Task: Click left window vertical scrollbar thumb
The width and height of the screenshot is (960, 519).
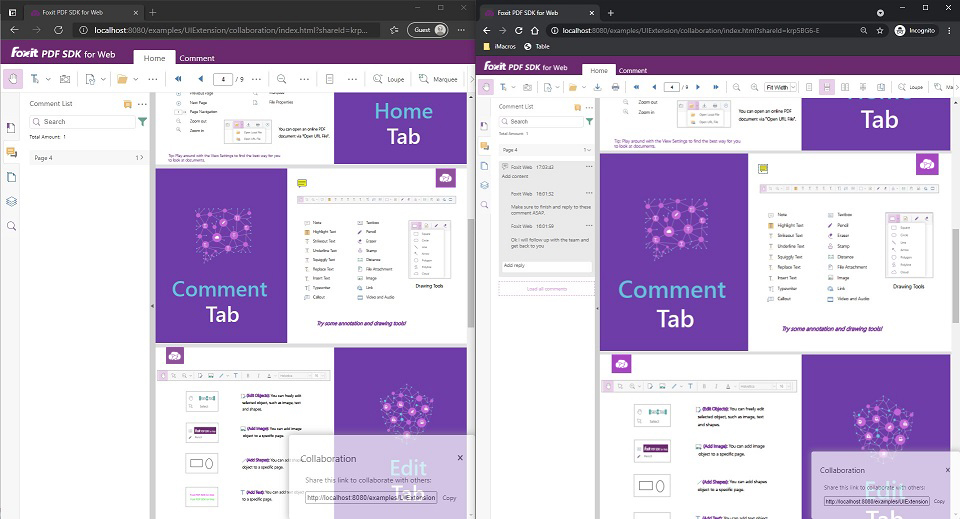Action: tap(471, 273)
